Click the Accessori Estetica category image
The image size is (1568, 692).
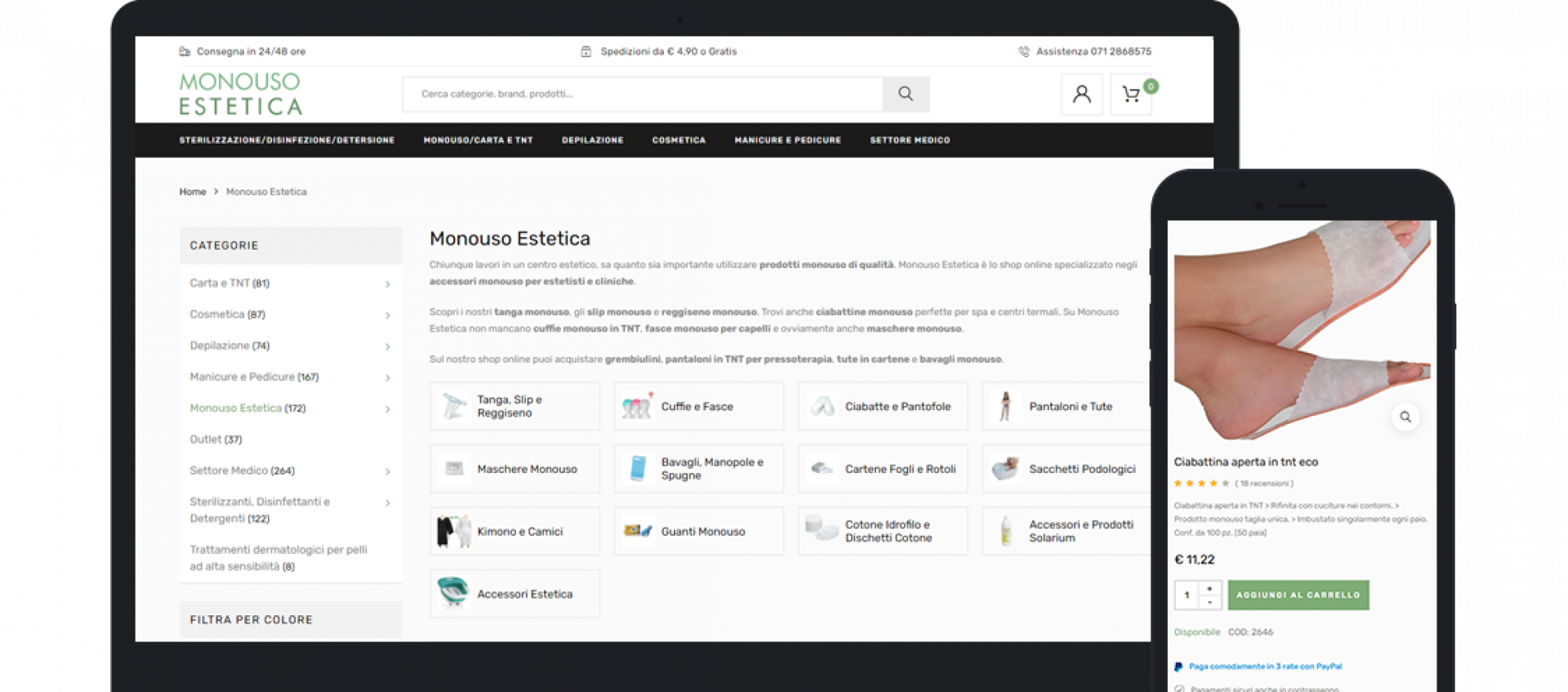[x=453, y=592]
